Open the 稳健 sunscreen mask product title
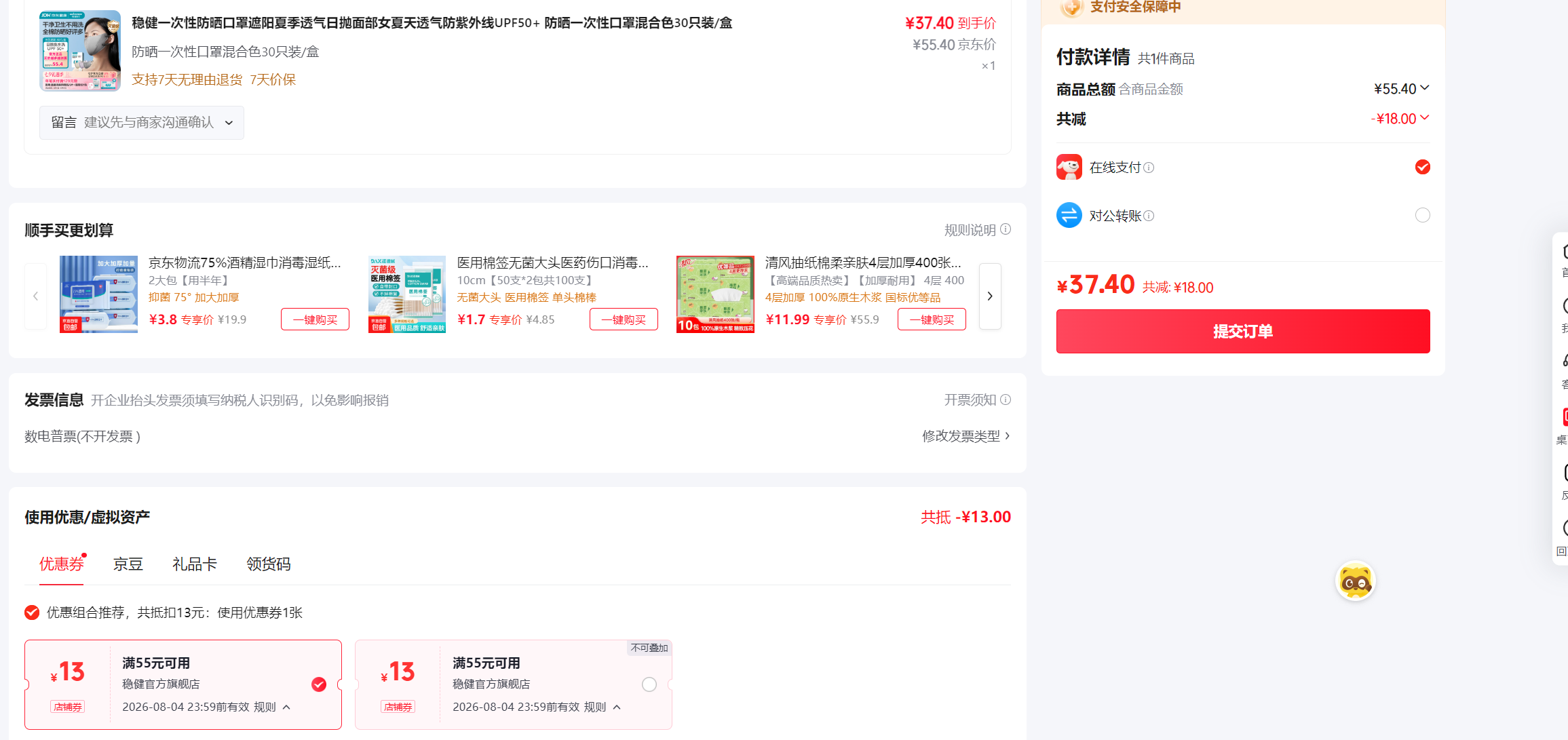Viewport: 1568px width, 740px height. 432,23
